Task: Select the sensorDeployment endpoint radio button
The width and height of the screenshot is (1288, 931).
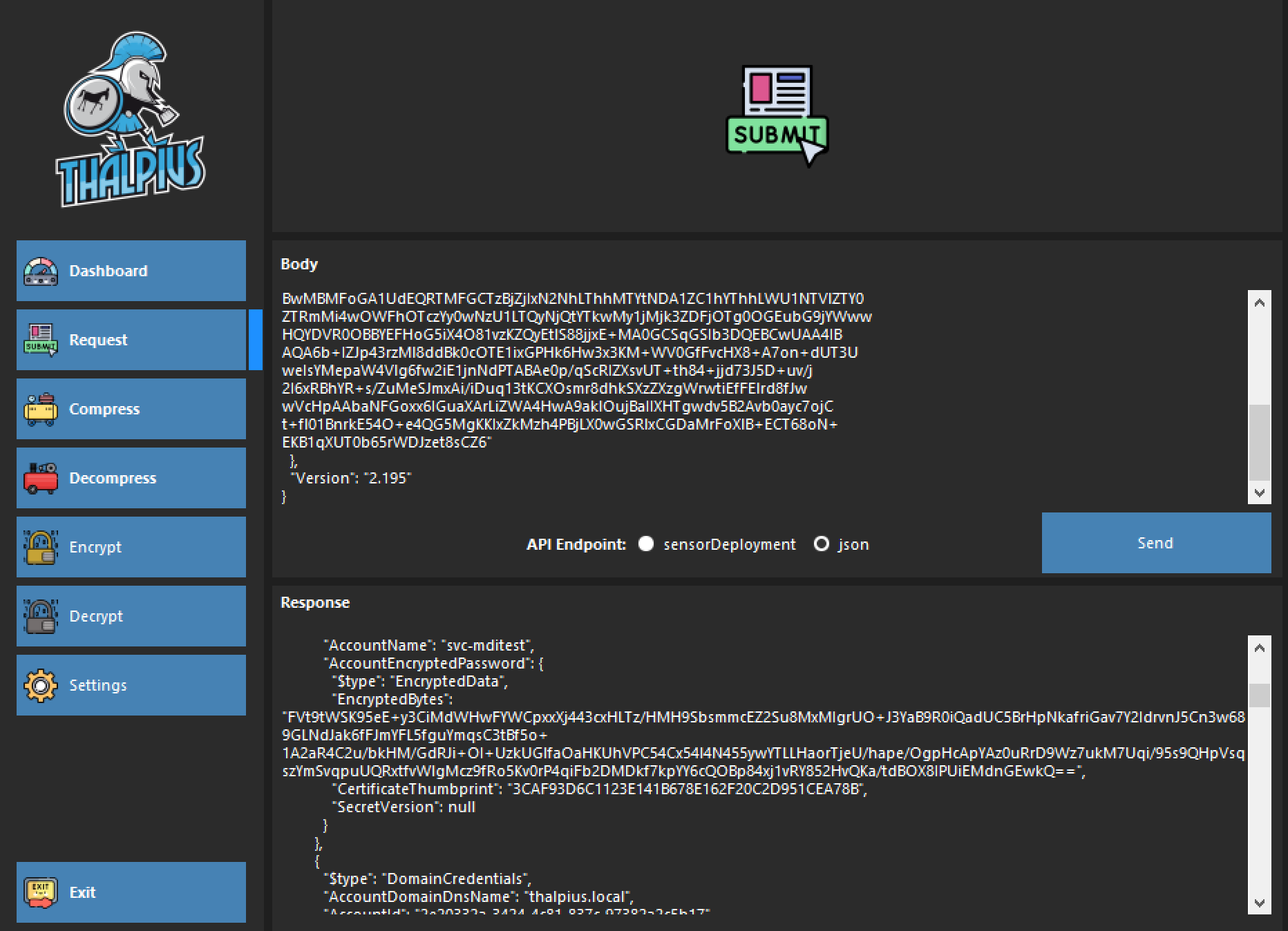Action: tap(646, 544)
